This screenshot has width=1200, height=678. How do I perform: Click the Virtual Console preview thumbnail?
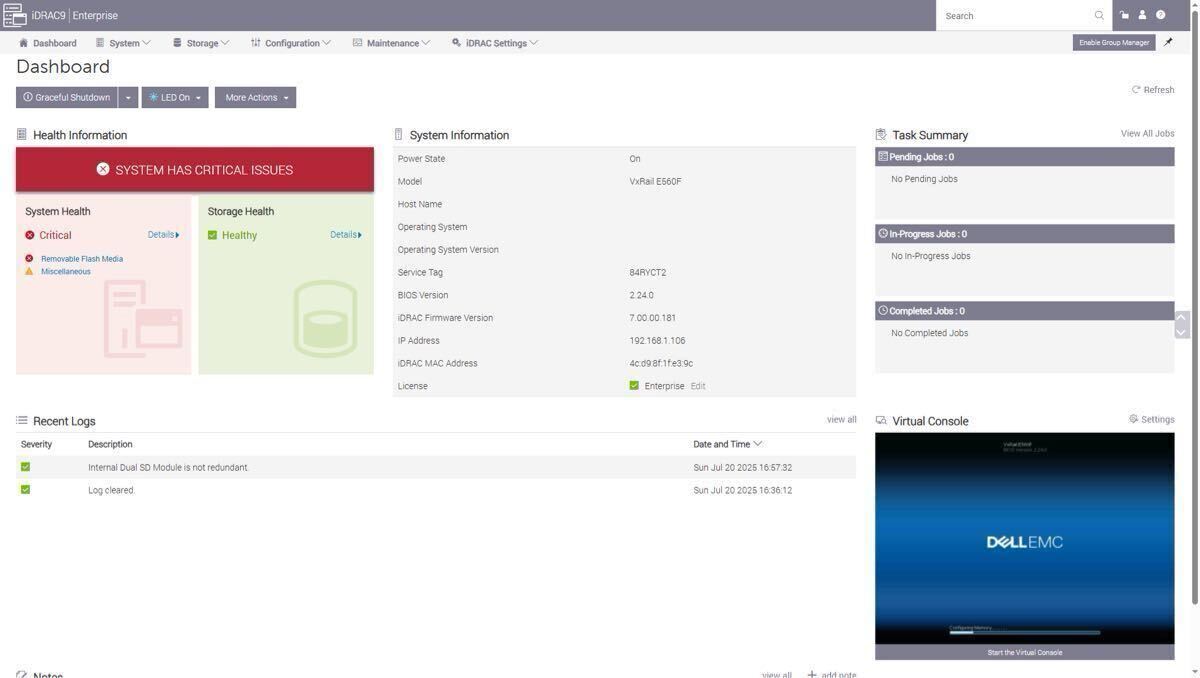tap(1025, 538)
